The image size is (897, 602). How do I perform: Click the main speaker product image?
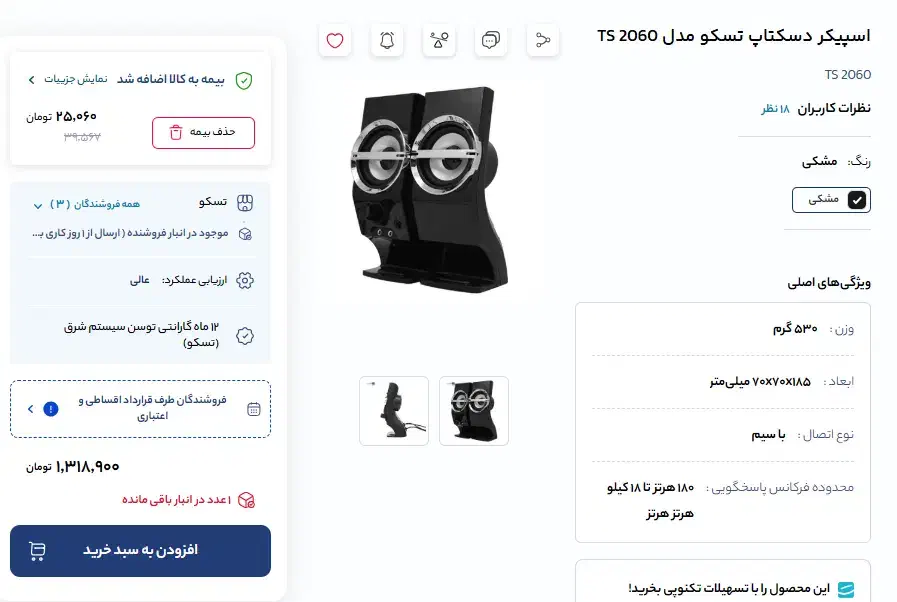(x=431, y=189)
